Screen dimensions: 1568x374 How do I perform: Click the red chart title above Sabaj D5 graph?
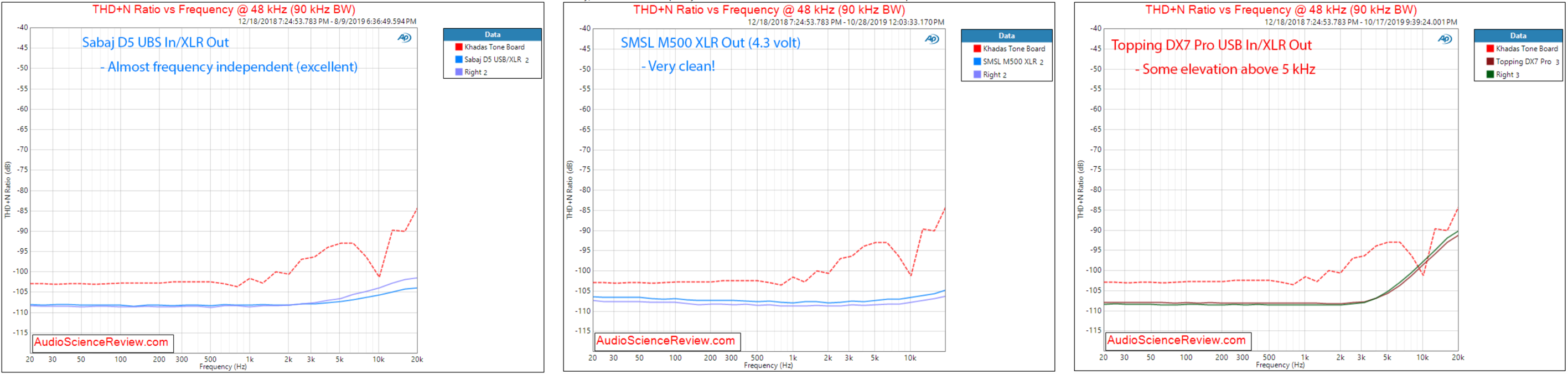click(224, 10)
